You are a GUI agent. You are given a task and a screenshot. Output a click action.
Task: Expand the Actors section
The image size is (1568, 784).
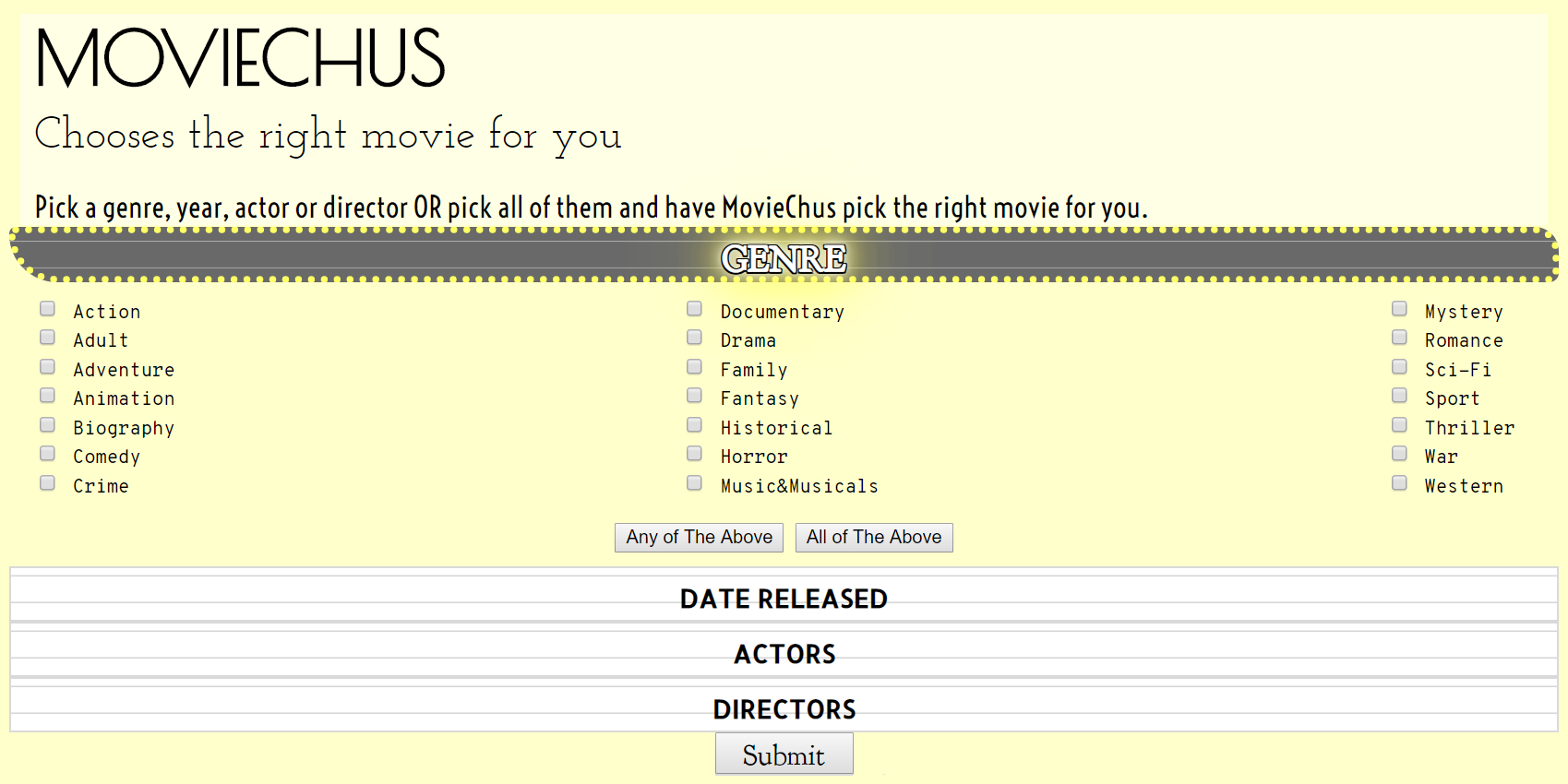pyautogui.click(x=784, y=654)
